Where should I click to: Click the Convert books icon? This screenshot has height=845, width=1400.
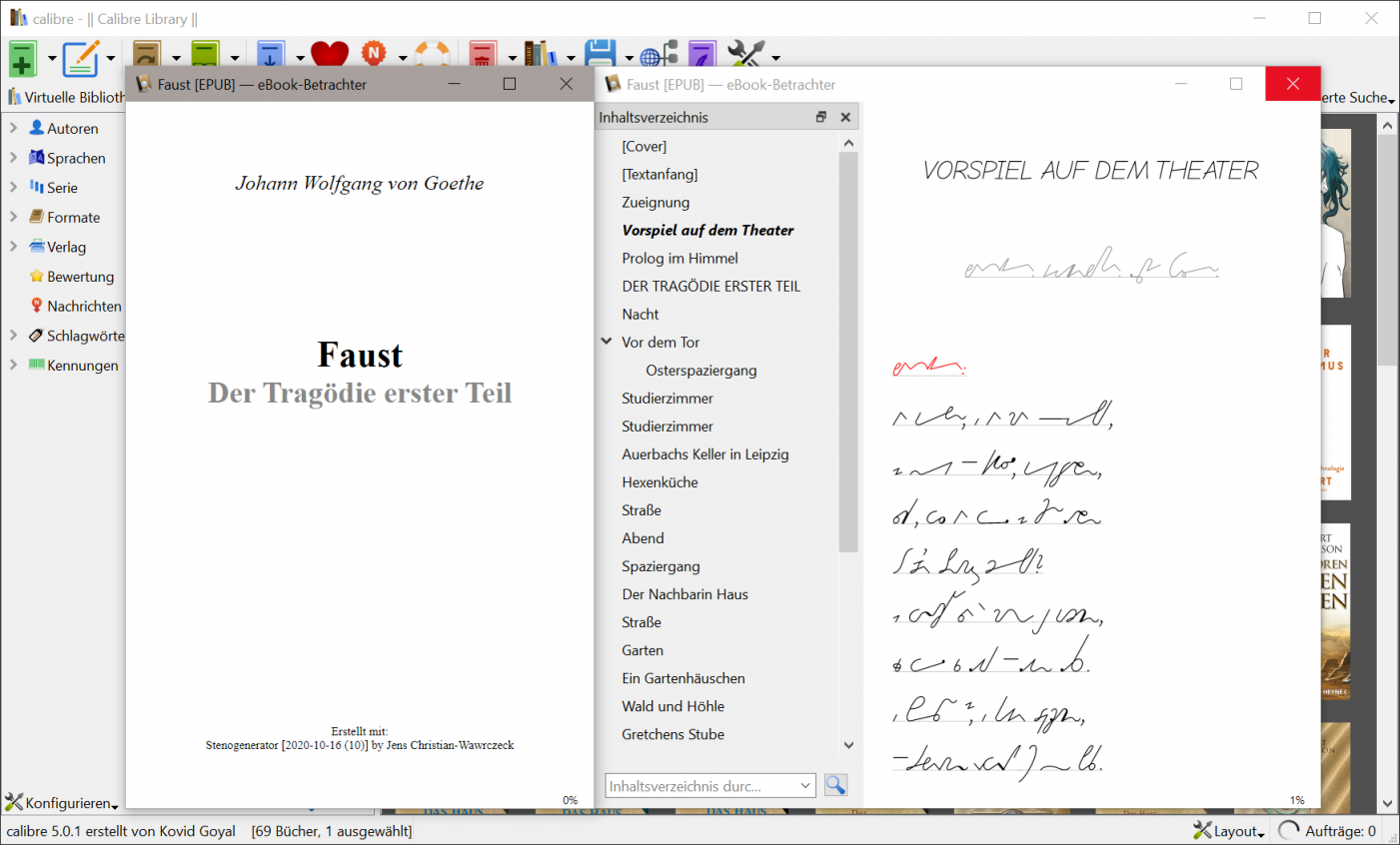pos(148,54)
